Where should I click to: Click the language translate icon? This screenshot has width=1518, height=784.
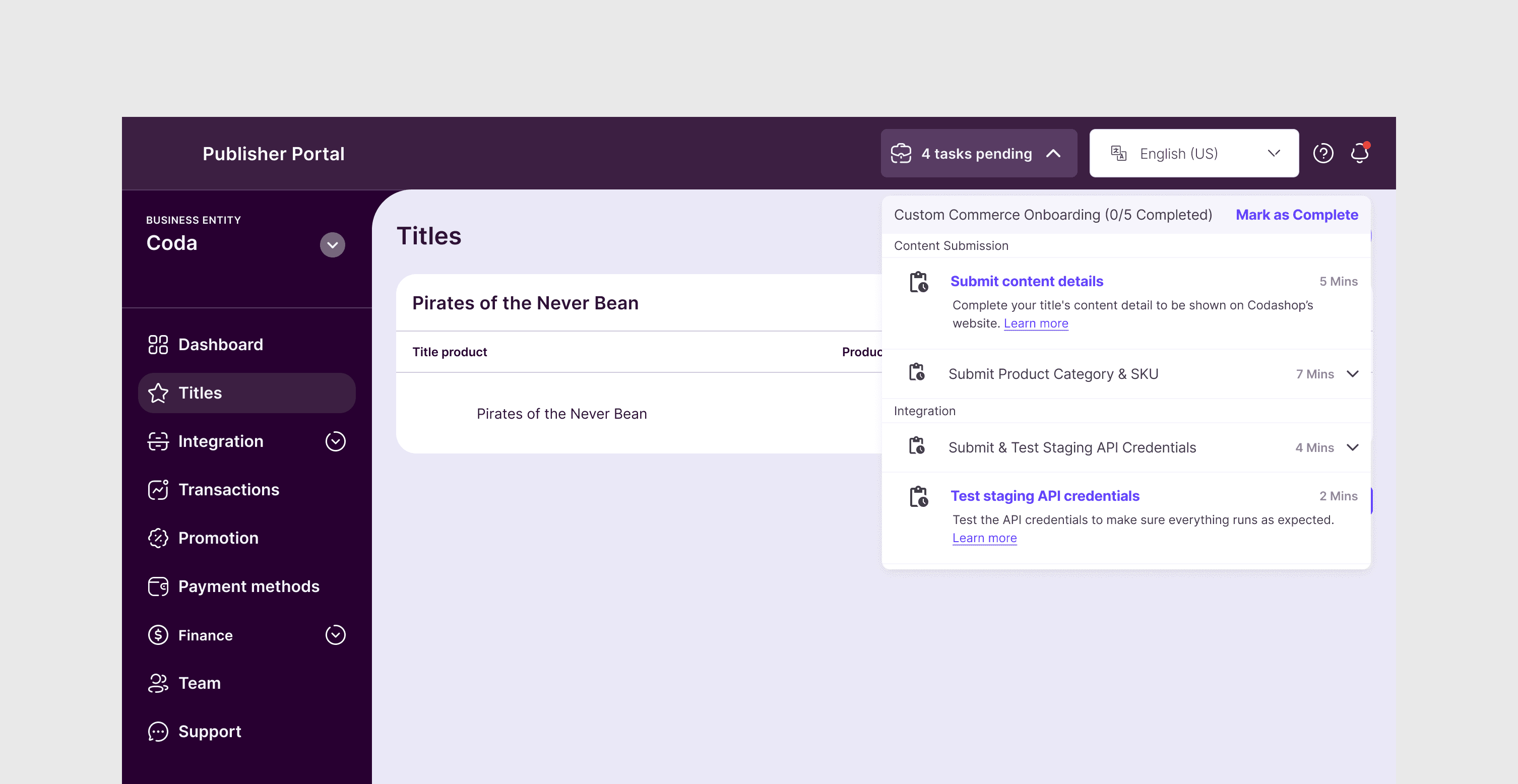pos(1118,153)
